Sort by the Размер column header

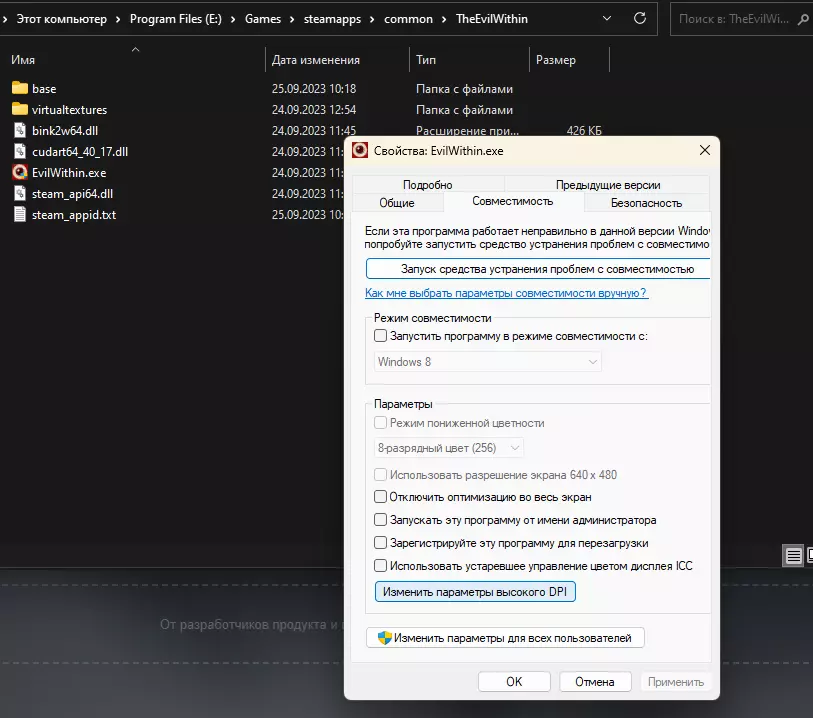pos(556,60)
